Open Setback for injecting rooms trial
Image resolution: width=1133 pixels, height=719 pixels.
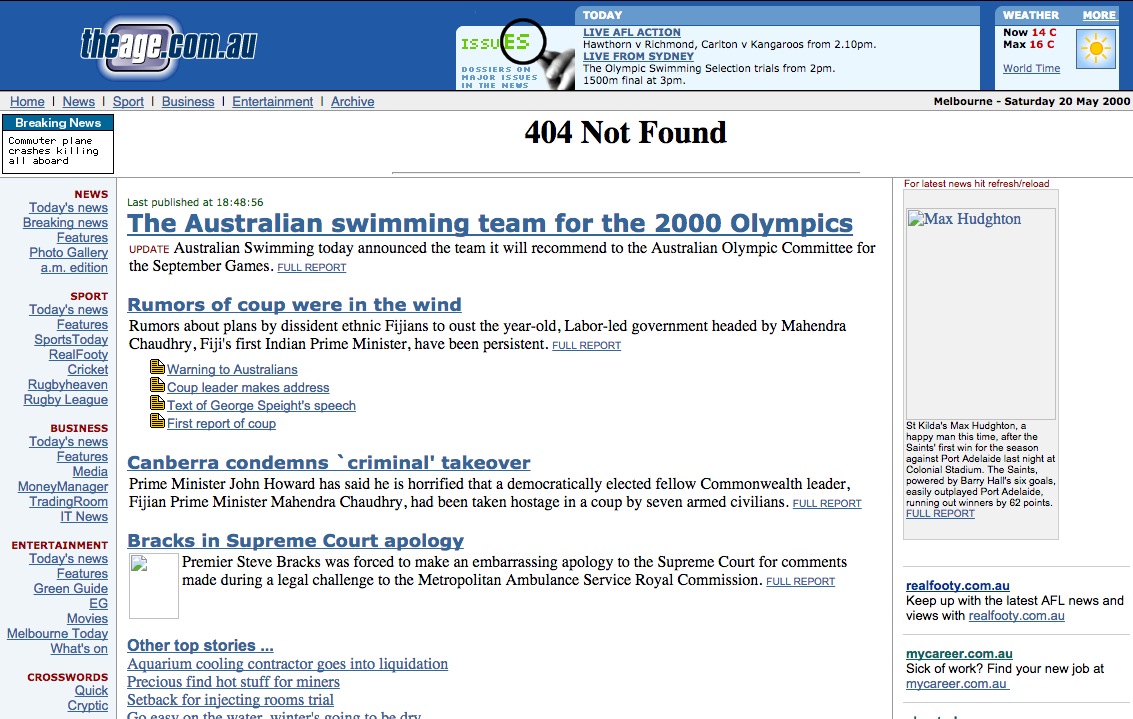click(231, 699)
